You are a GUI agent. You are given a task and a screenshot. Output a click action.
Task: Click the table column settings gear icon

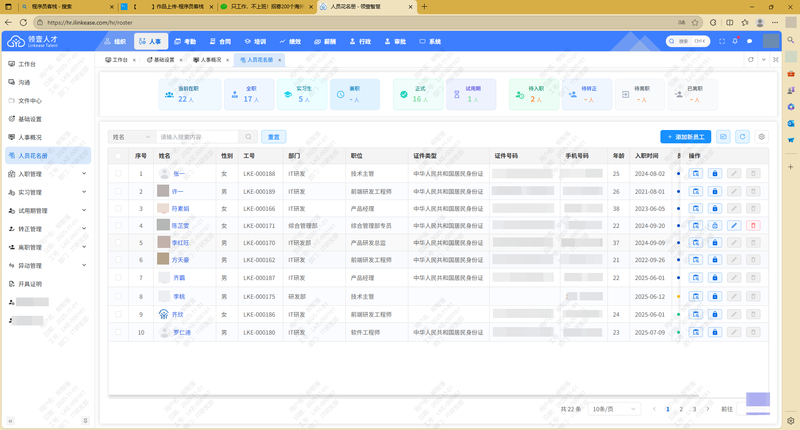click(x=761, y=136)
